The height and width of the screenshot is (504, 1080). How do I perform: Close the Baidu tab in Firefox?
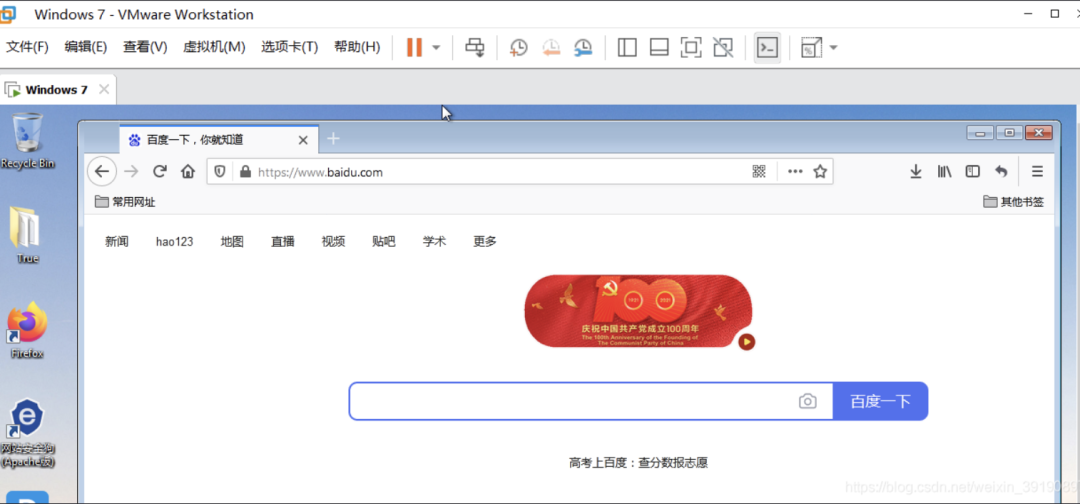(302, 140)
